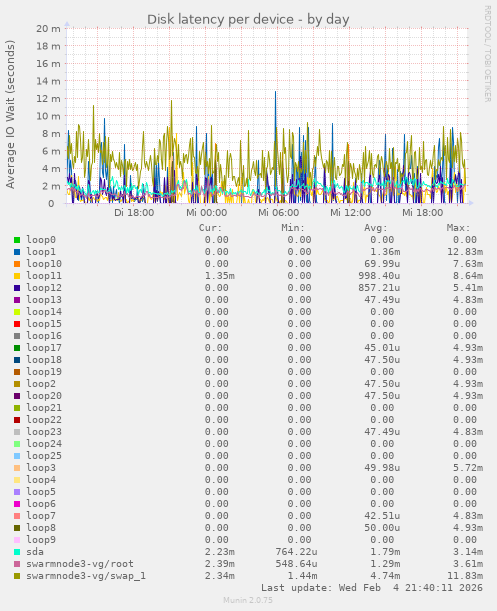Click the loop3 max value 5.72m

click(468, 468)
